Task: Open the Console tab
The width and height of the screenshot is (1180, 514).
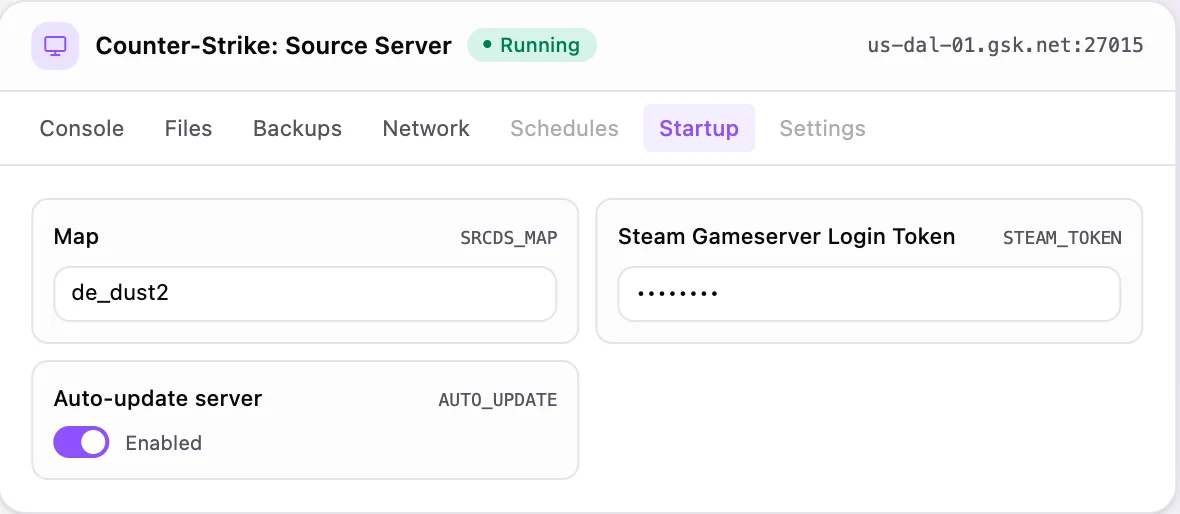Action: (x=82, y=128)
